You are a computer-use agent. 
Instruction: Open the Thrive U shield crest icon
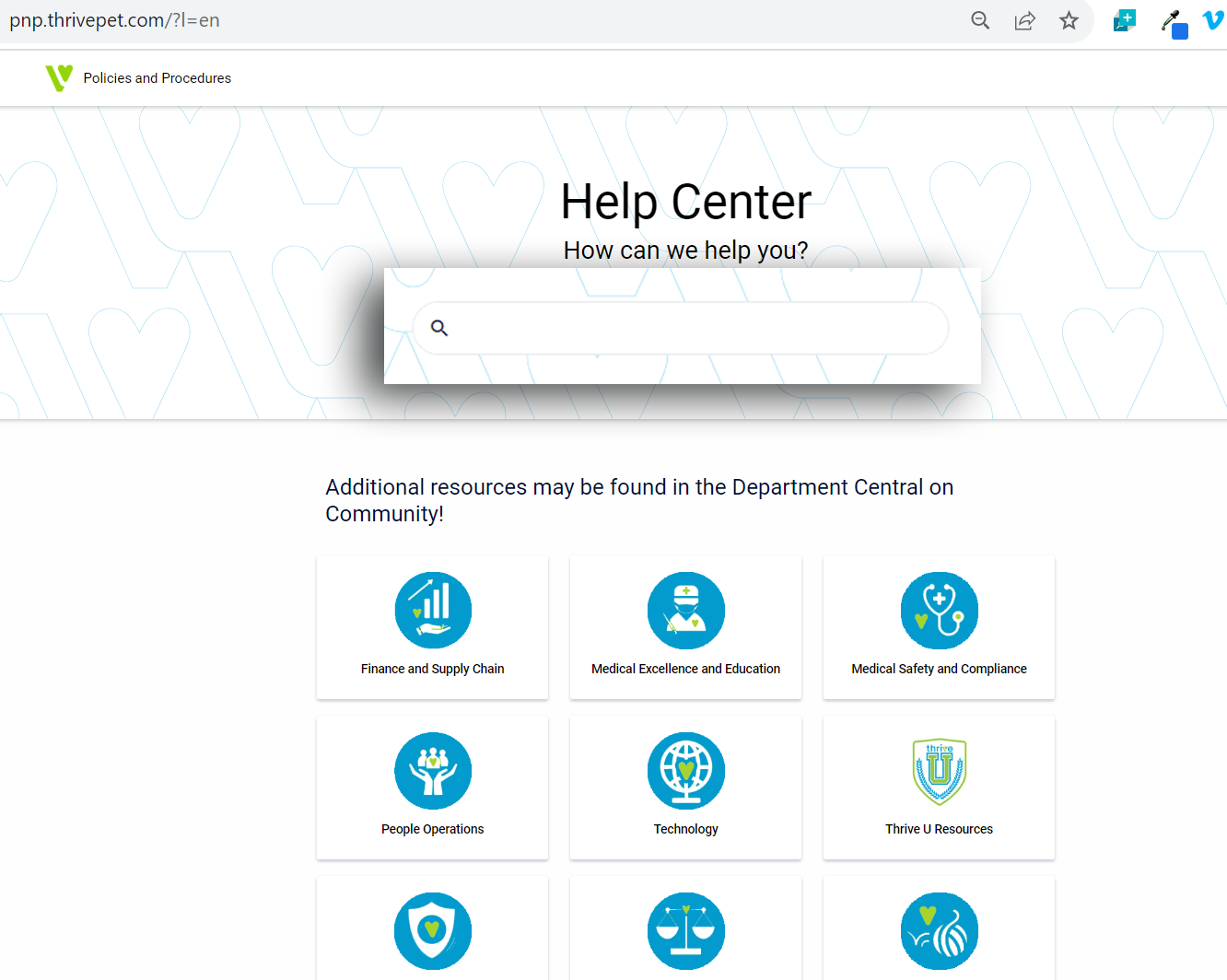[x=939, y=771]
